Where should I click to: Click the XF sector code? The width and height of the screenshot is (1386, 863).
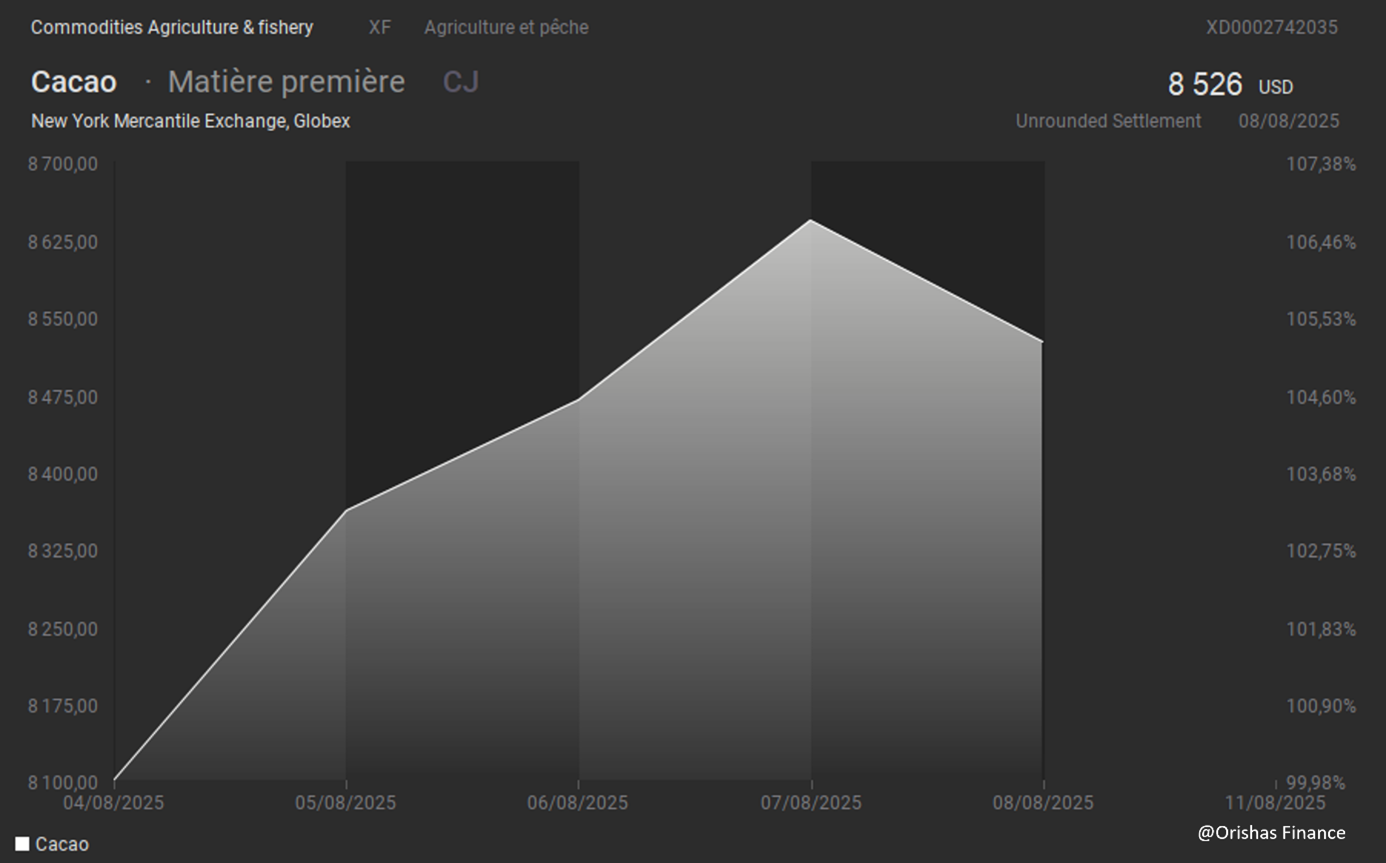[x=380, y=28]
